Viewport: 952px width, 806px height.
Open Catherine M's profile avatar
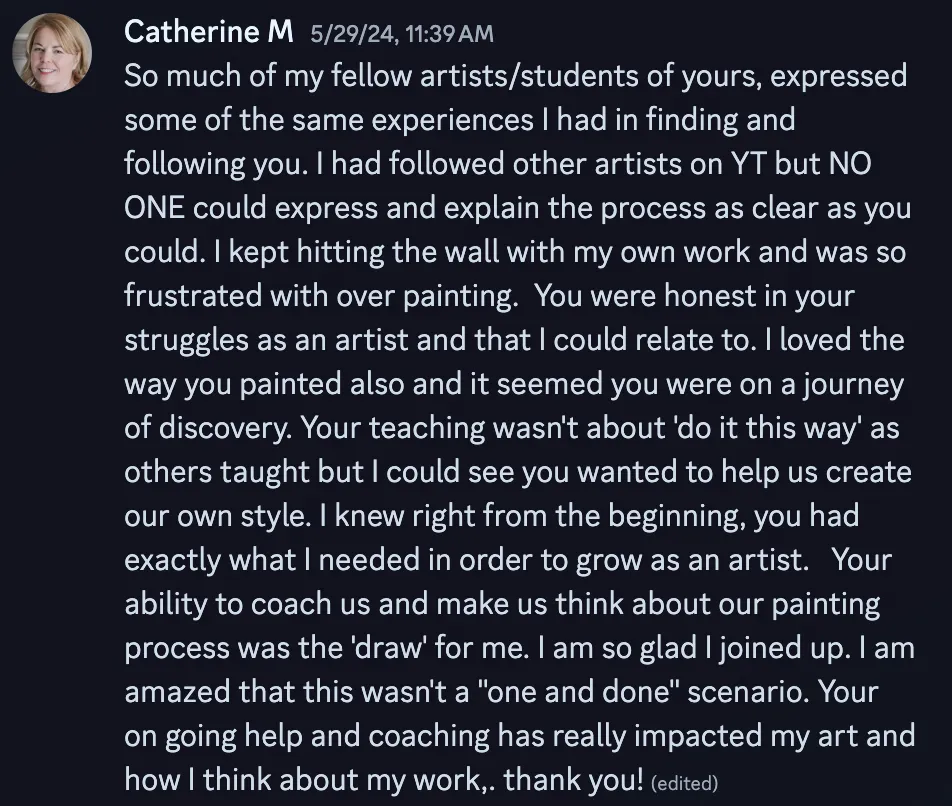52,53
